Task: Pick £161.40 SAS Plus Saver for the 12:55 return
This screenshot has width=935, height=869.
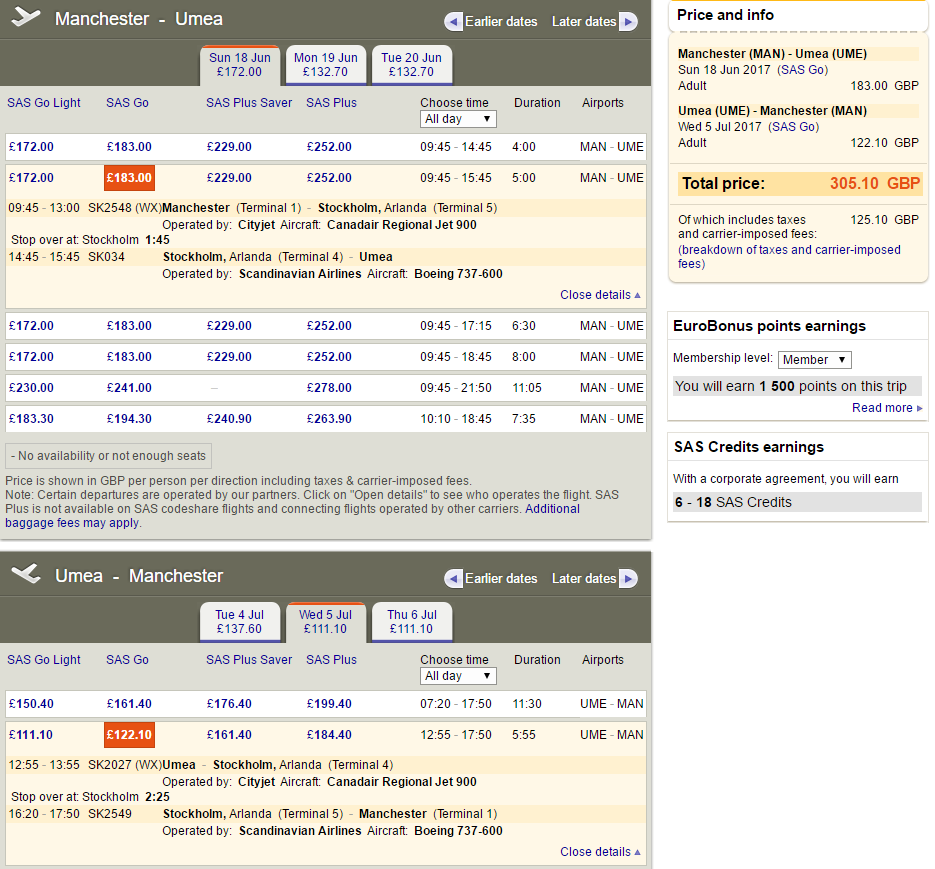Action: (229, 735)
